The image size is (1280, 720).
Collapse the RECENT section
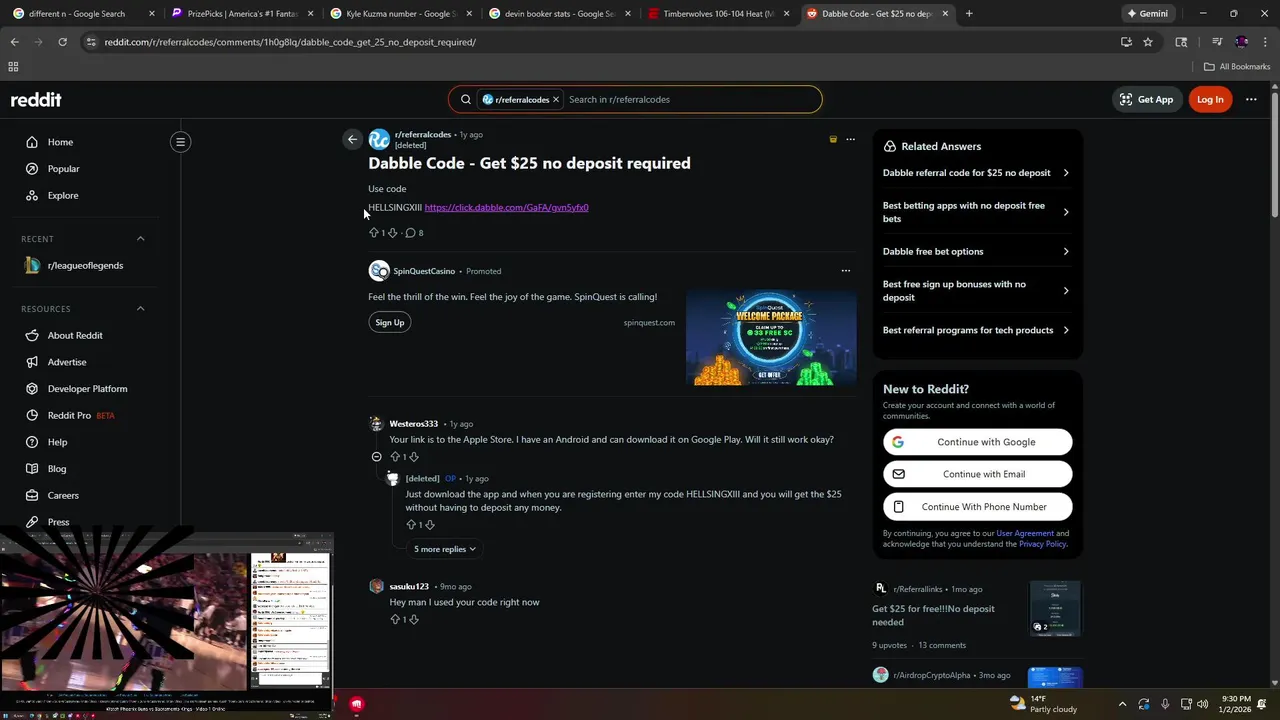[x=140, y=239]
